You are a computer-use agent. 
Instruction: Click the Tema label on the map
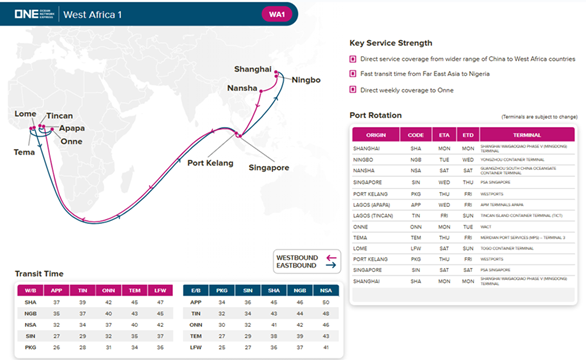click(24, 152)
